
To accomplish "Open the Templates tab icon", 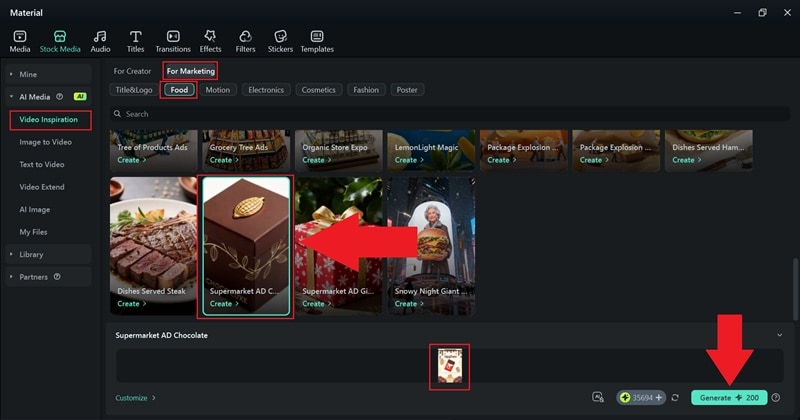I will 317,36.
